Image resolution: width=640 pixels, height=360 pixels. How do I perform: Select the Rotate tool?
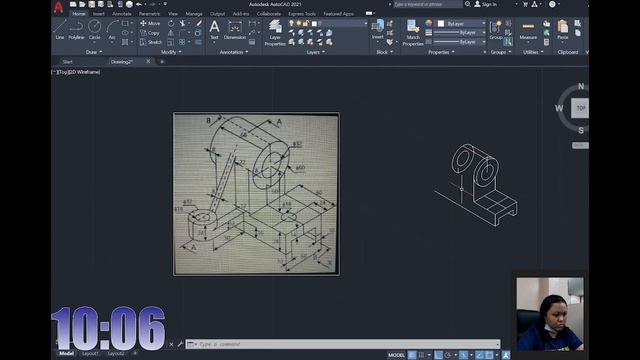[x=171, y=23]
